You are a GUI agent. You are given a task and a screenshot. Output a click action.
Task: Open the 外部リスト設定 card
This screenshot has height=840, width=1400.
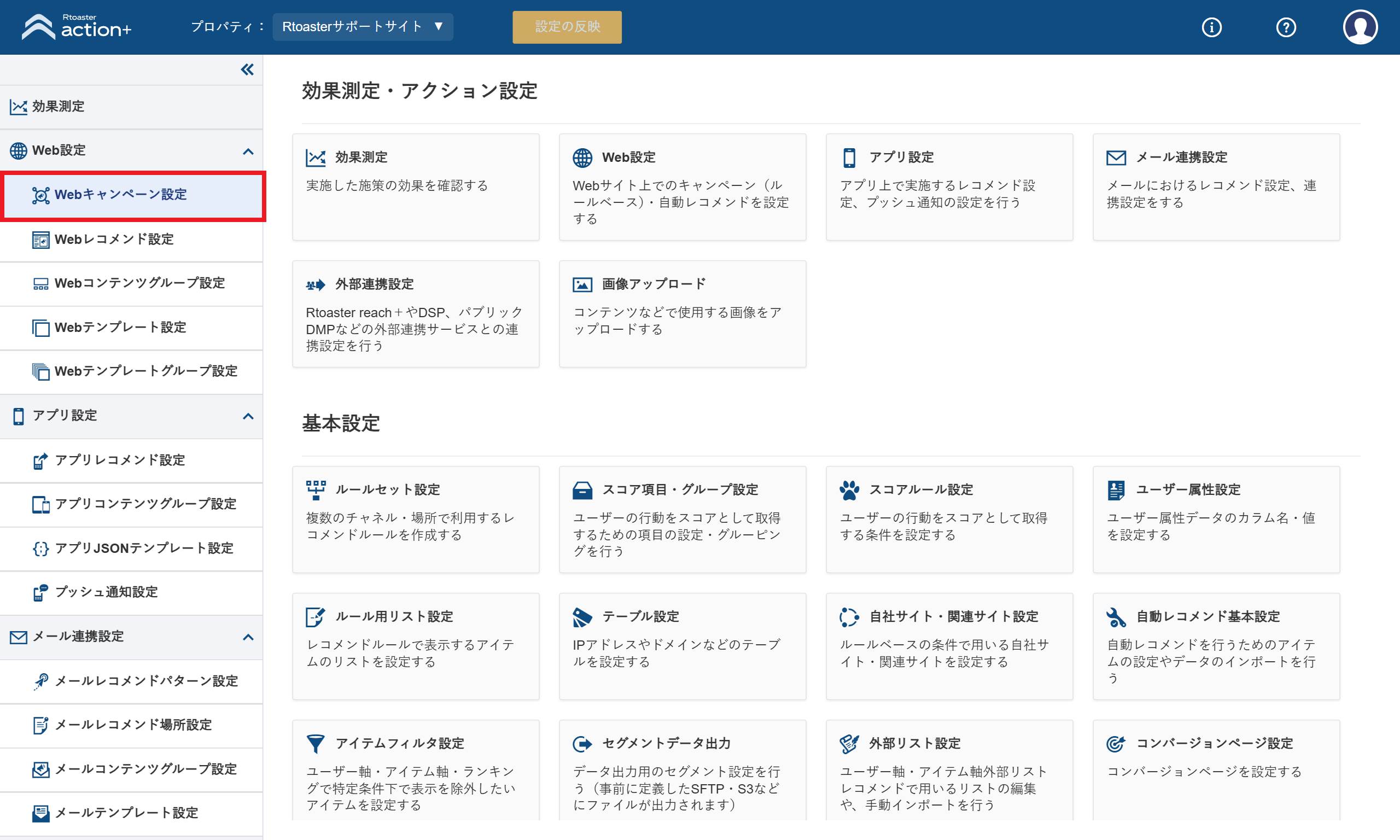(949, 771)
